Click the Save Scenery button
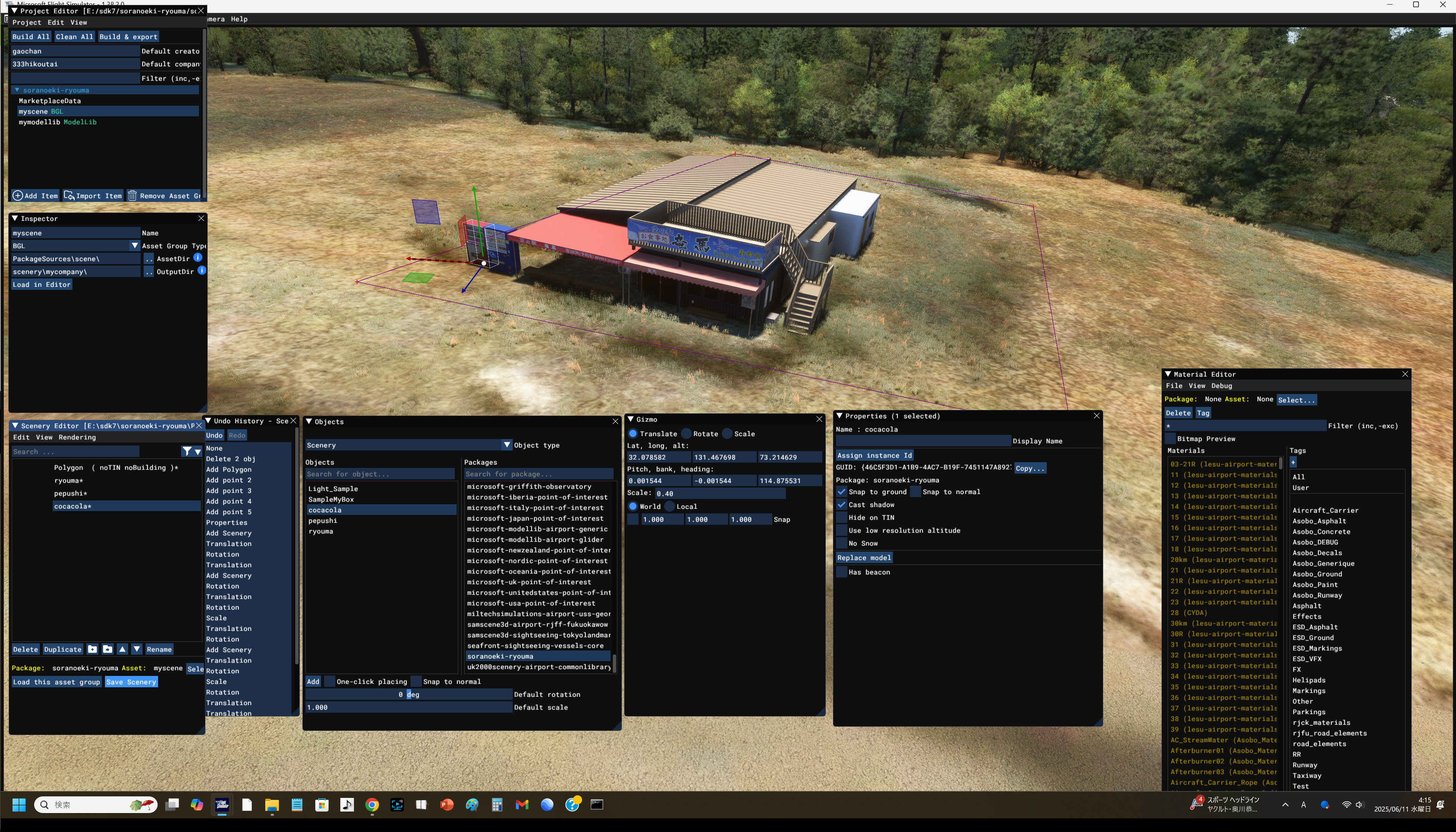 (x=131, y=682)
